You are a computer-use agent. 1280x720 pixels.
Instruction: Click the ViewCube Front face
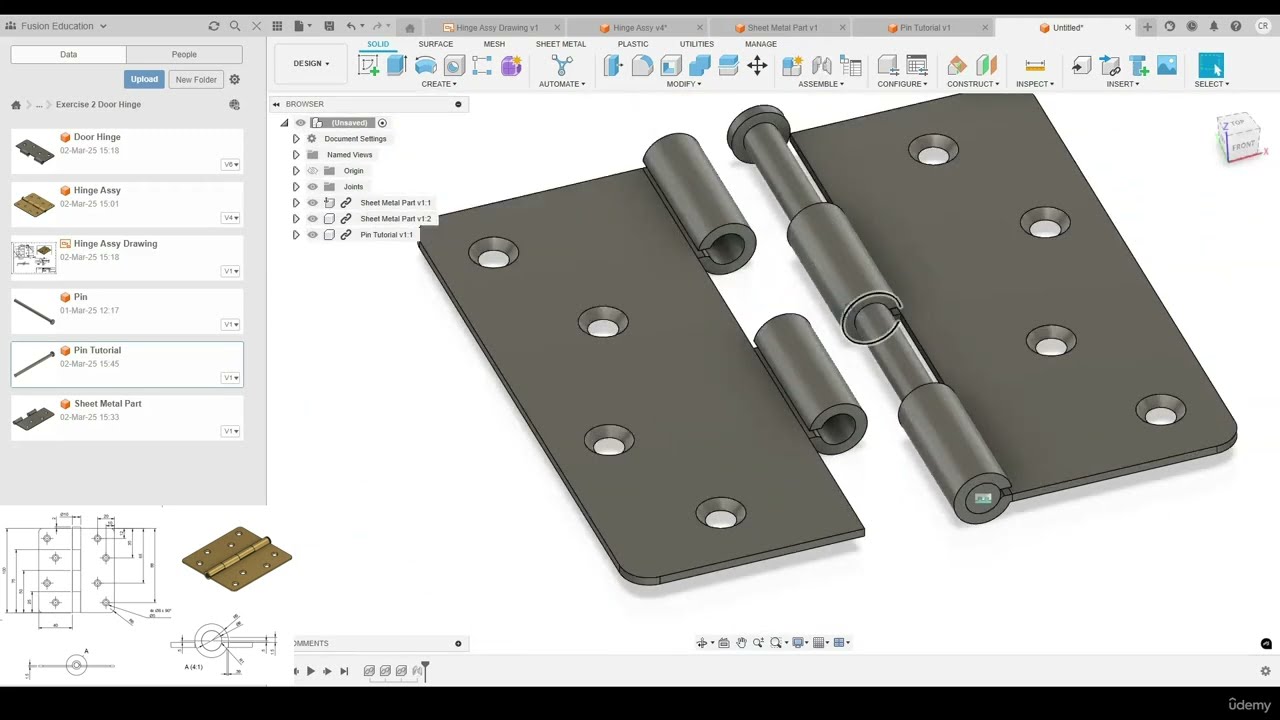pyautogui.click(x=1242, y=146)
